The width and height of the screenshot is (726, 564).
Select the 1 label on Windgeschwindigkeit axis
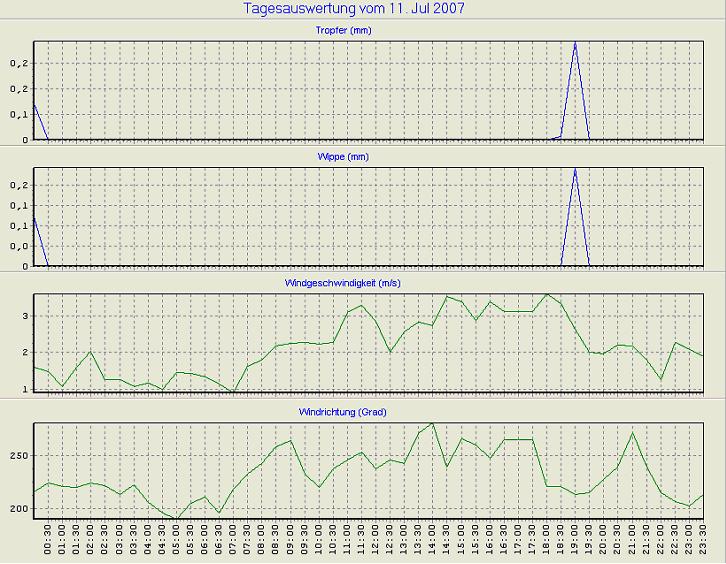click(x=24, y=389)
